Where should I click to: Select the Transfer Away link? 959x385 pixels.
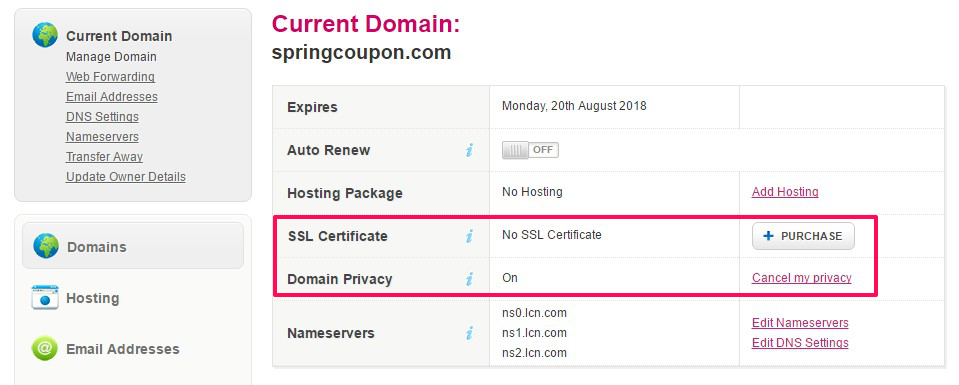pos(105,157)
